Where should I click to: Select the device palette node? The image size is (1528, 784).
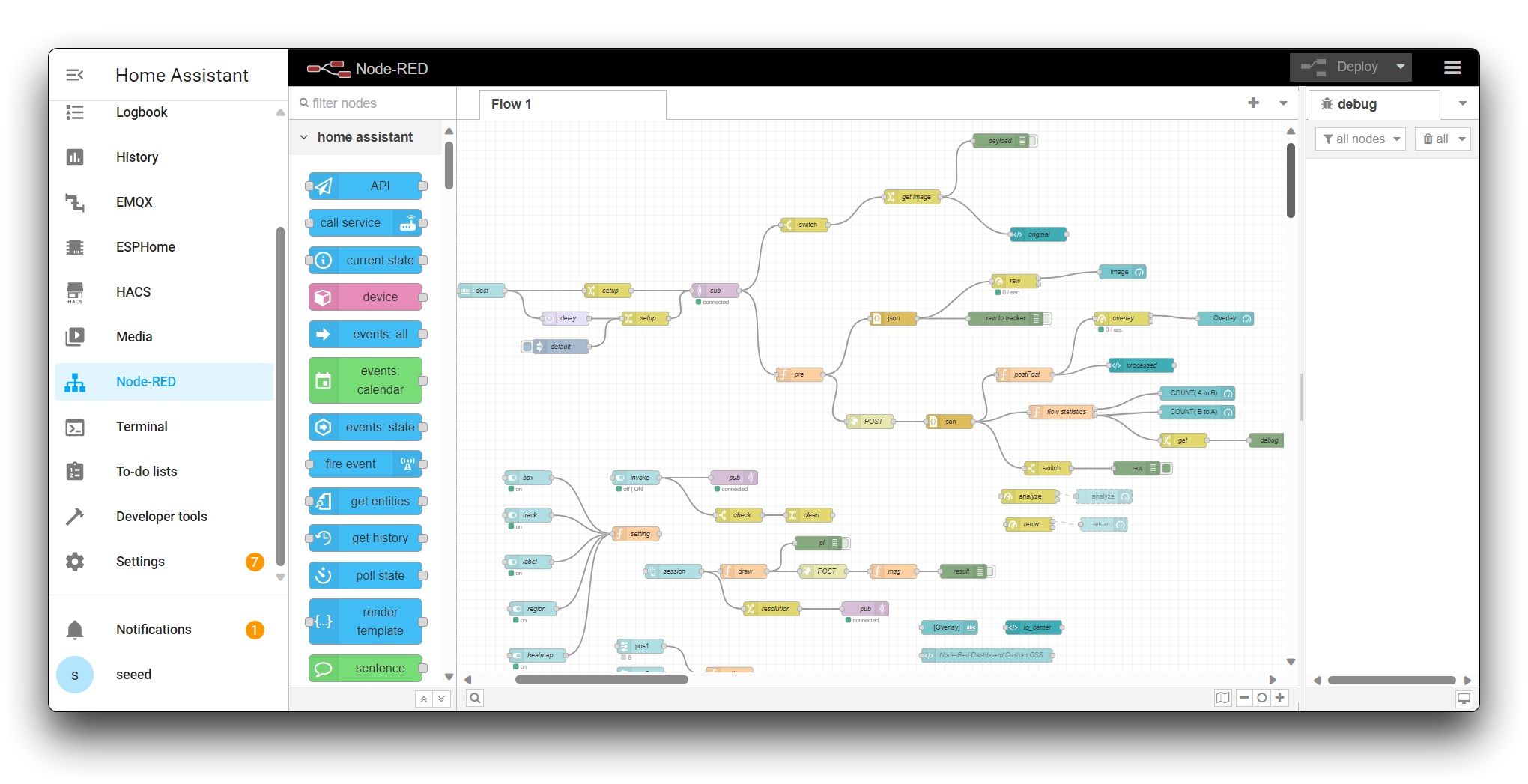(x=366, y=297)
